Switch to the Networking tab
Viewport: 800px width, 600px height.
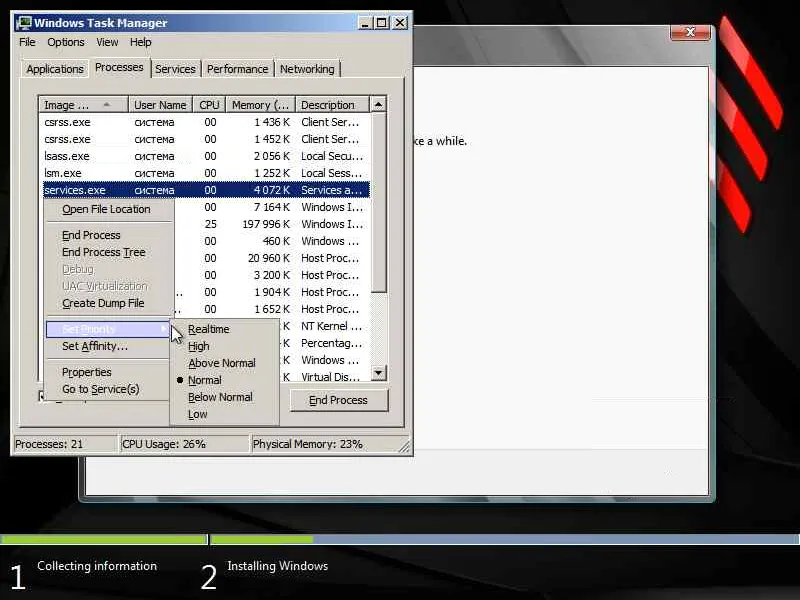click(307, 69)
